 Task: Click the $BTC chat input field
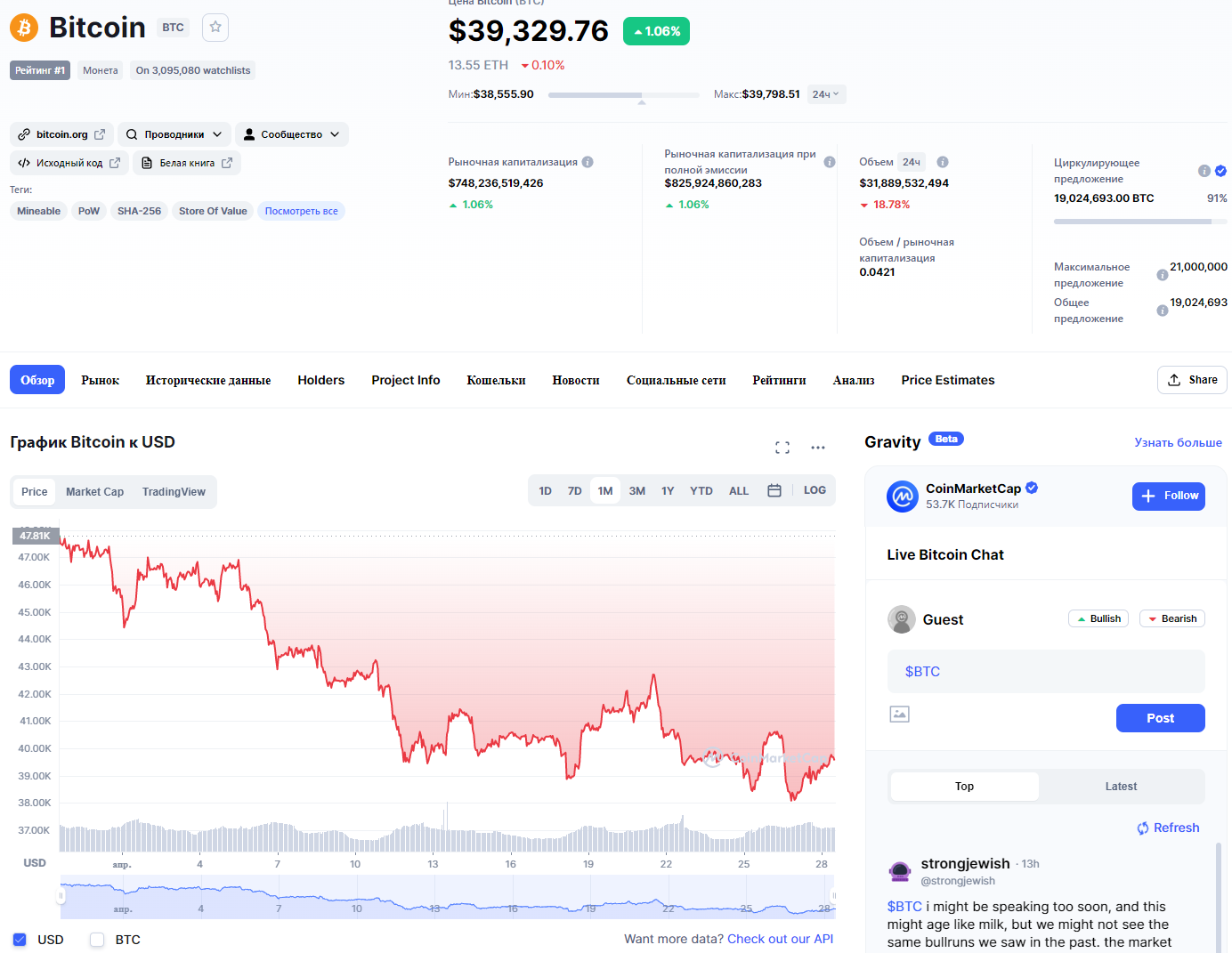1046,672
